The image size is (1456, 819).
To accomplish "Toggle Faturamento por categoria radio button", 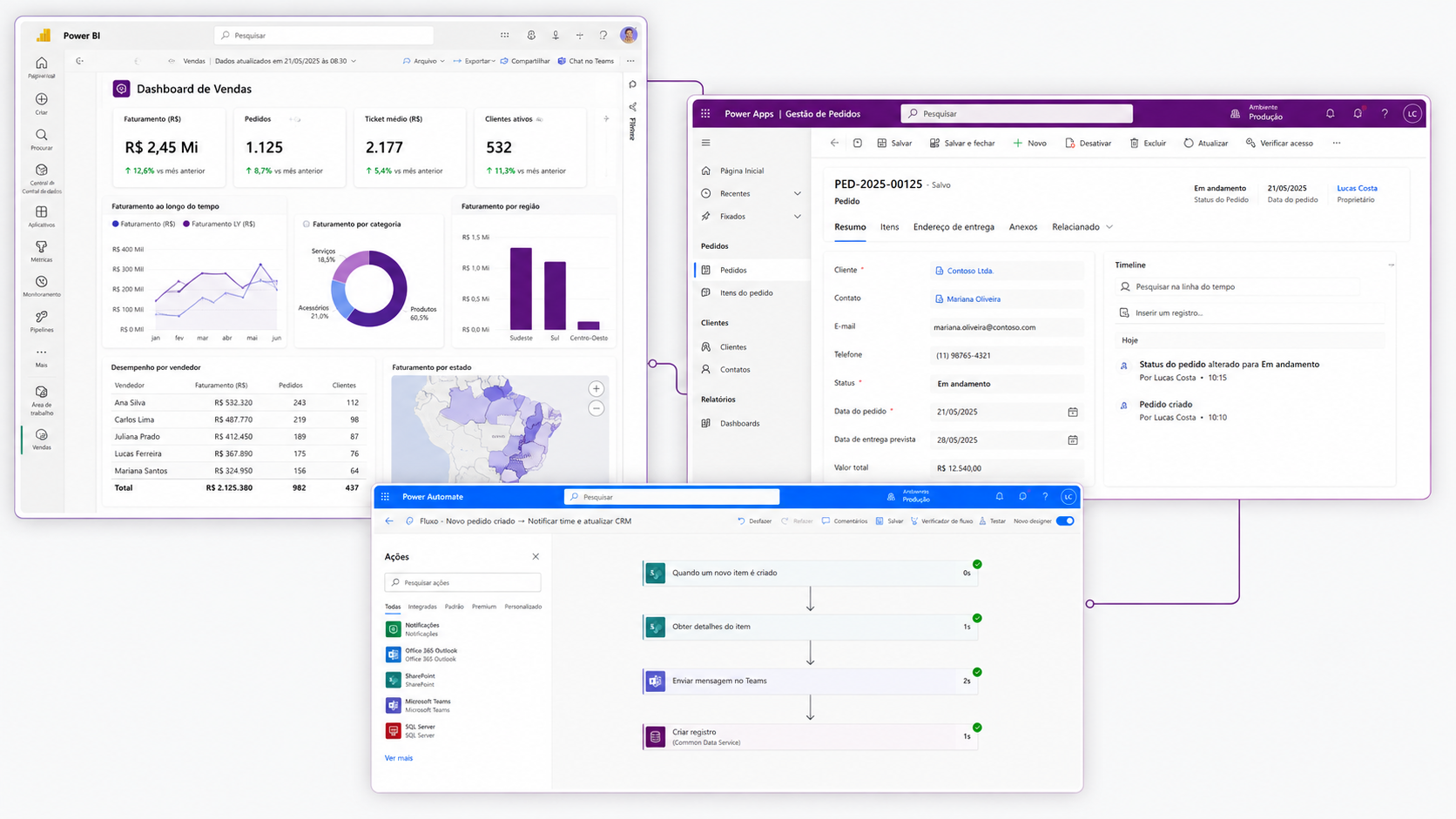I will coord(306,225).
